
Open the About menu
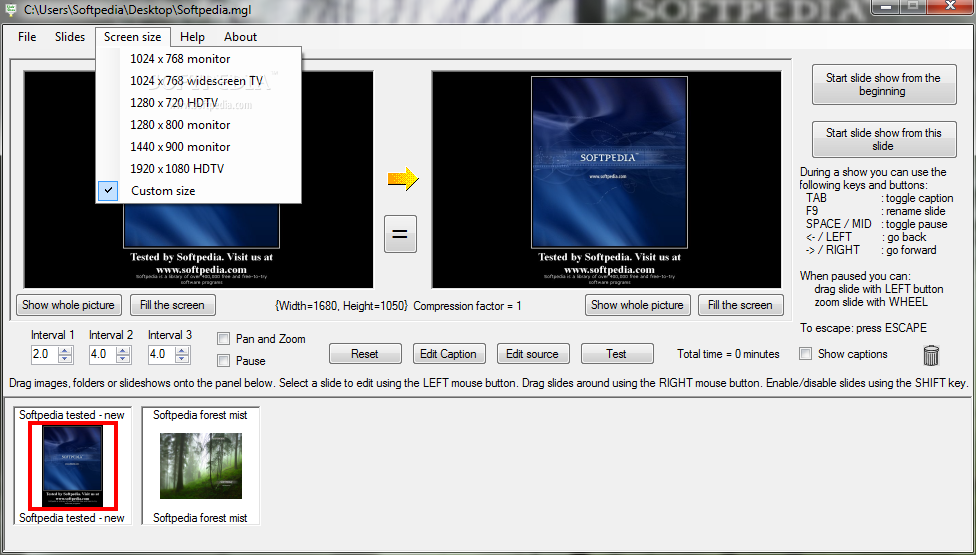click(x=240, y=37)
